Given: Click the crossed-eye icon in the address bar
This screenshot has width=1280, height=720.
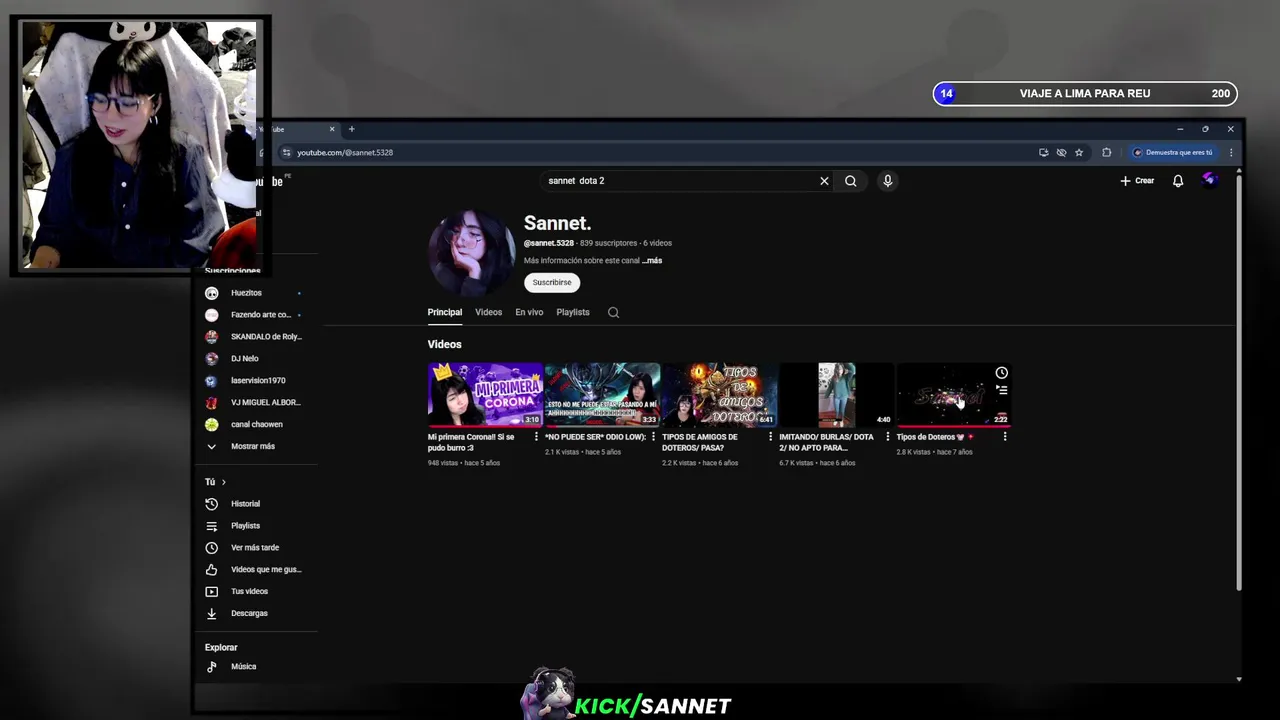Looking at the screenshot, I should [1061, 153].
